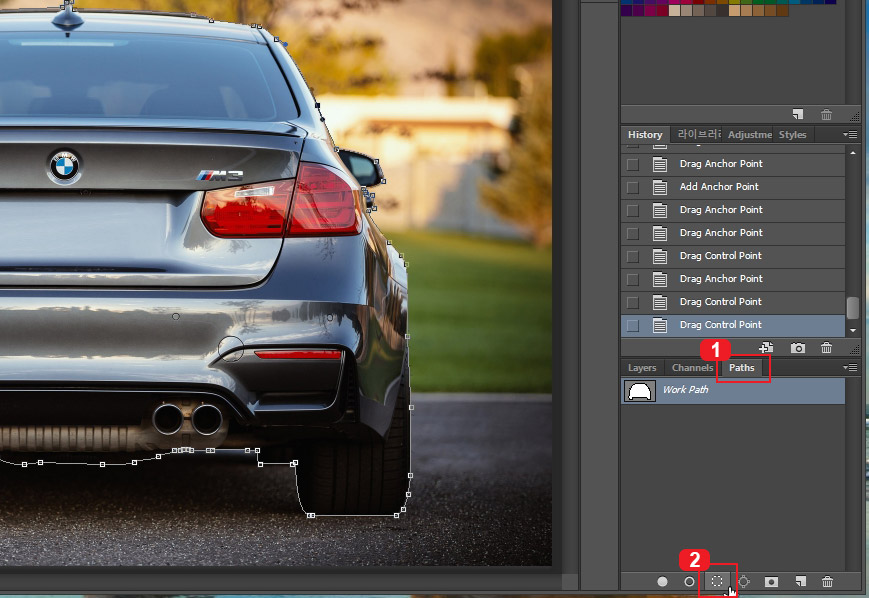This screenshot has height=598, width=869.
Task: Select the Add Anchor Point history state
Action: pyautogui.click(x=733, y=187)
